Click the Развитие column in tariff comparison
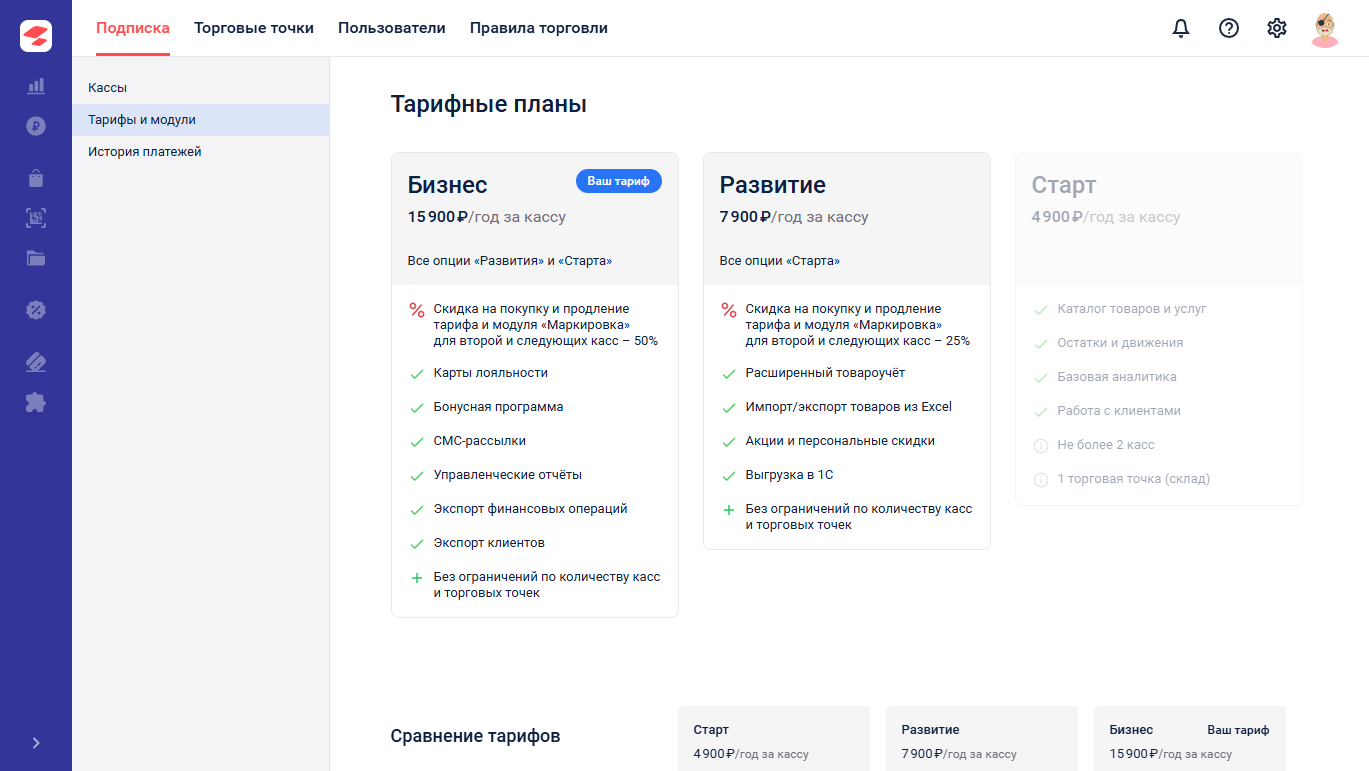Image resolution: width=1369 pixels, height=771 pixels. point(982,739)
